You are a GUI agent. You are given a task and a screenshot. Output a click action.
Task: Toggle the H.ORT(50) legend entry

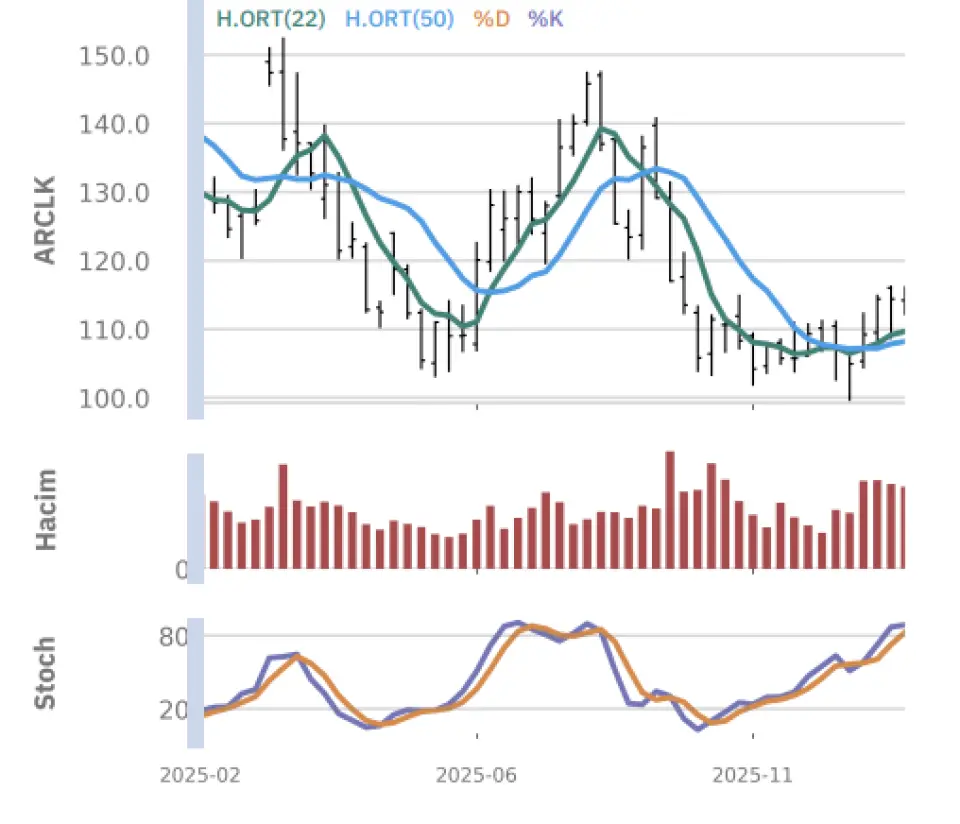click(399, 18)
